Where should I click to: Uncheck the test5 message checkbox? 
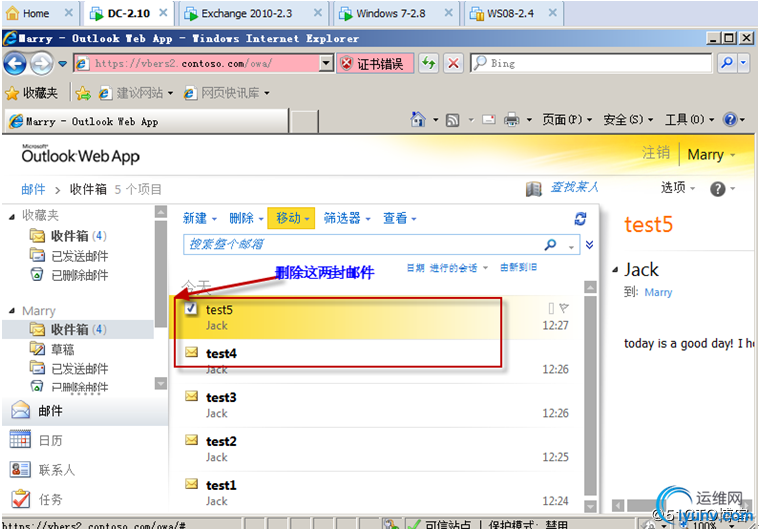[191, 308]
